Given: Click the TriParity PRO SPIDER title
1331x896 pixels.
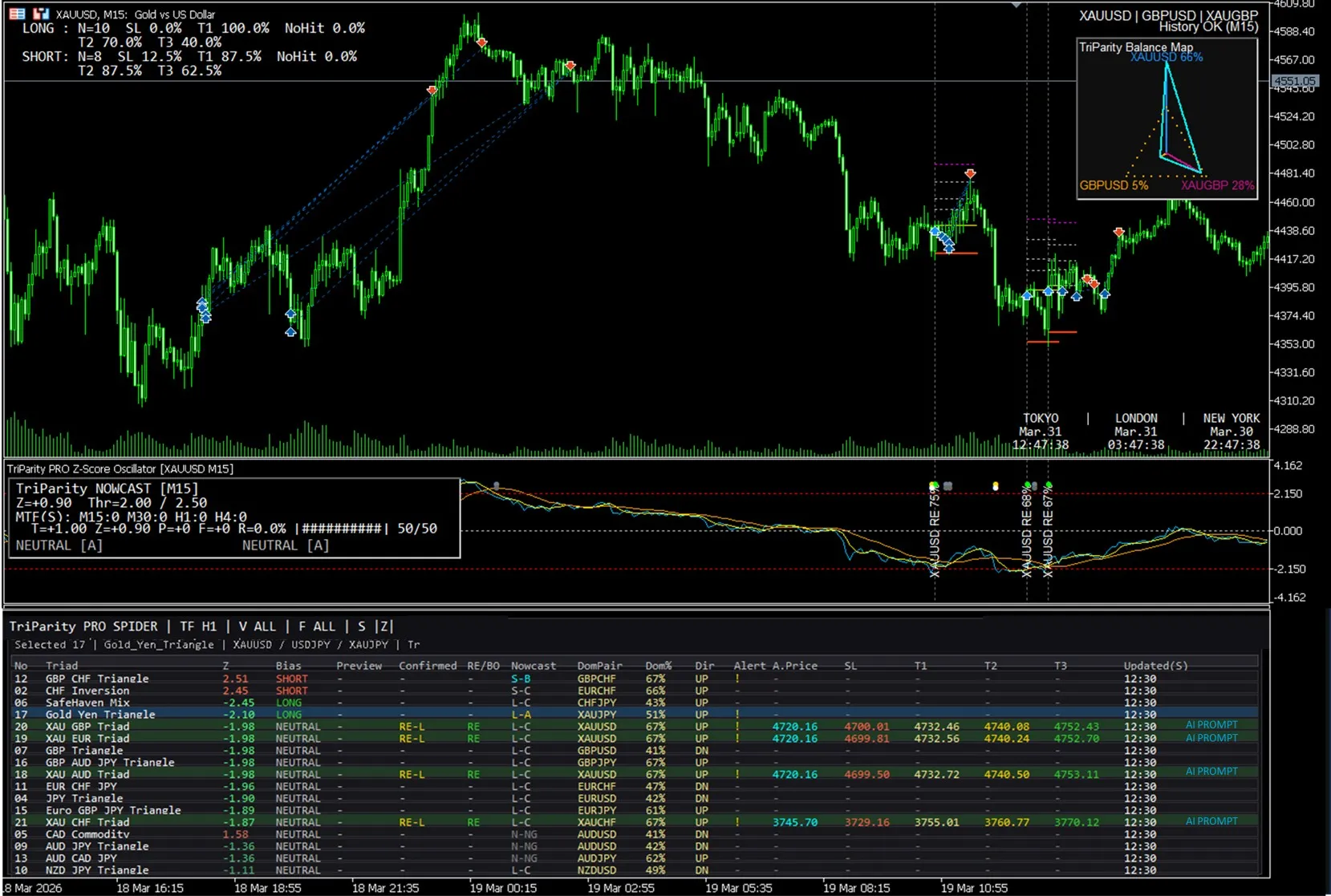Looking at the screenshot, I should pos(83,626).
